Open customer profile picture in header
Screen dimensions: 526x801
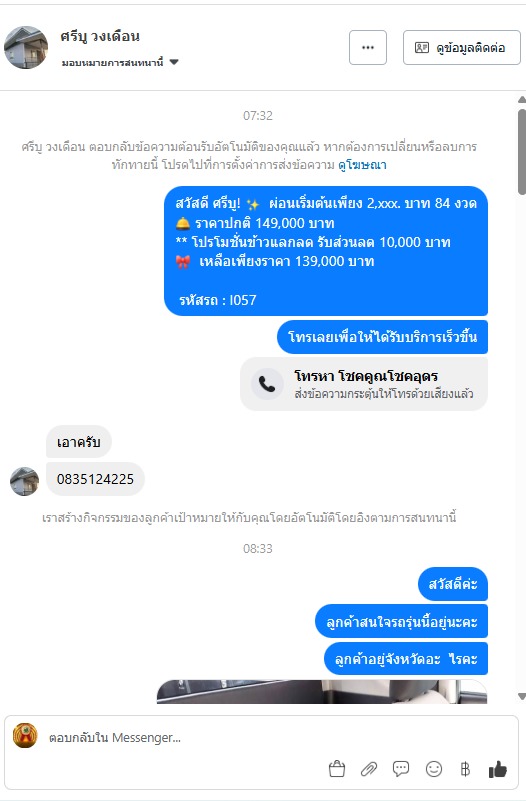click(26, 48)
